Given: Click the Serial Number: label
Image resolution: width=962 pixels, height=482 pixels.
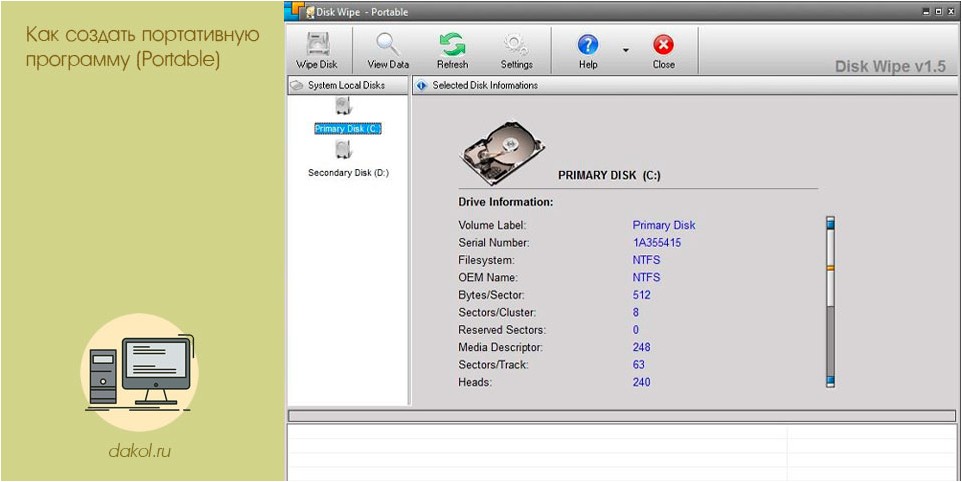Looking at the screenshot, I should click(x=493, y=243).
